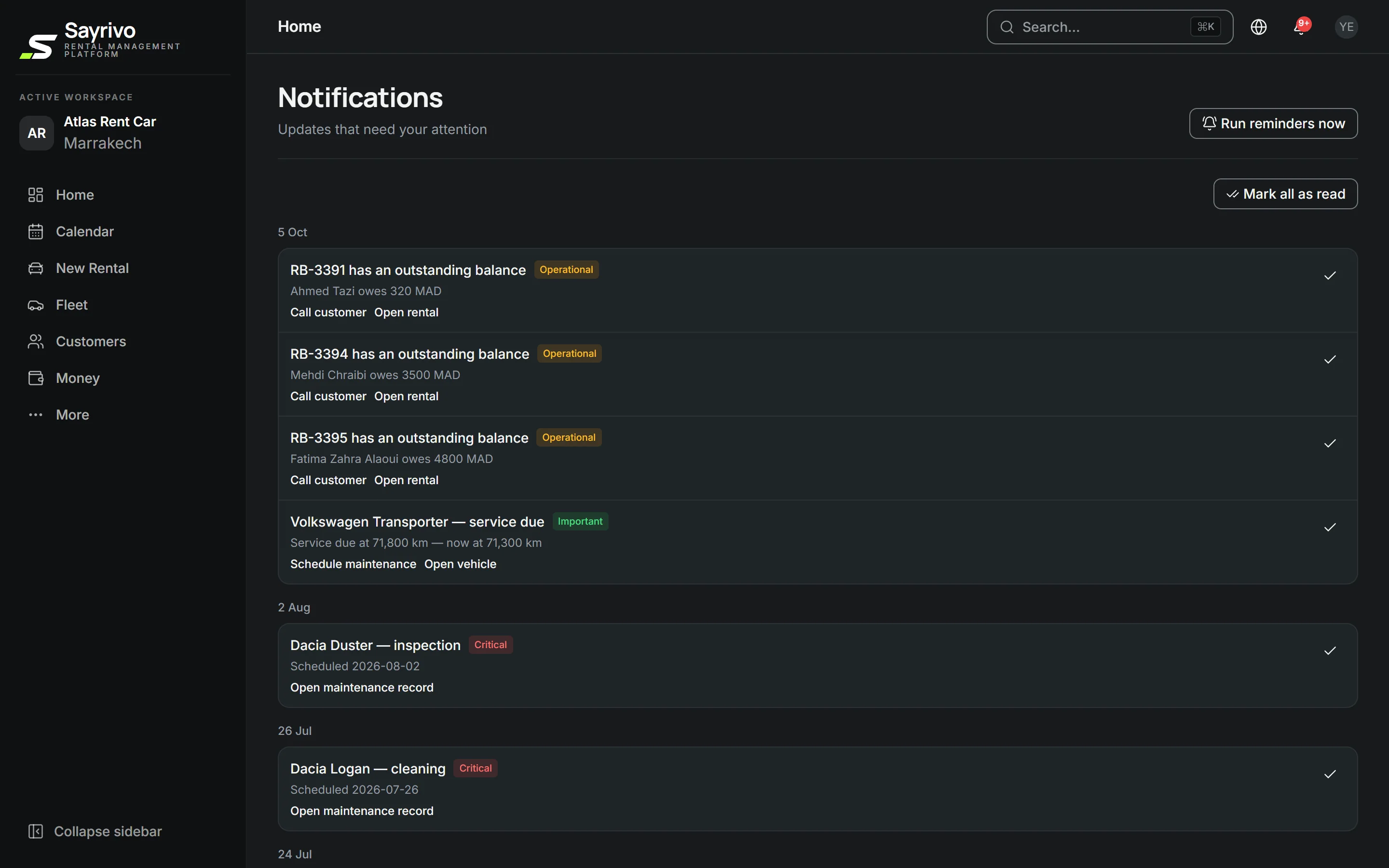Click Run reminders now button
Screen dimensions: 1389x868
coord(1273,123)
